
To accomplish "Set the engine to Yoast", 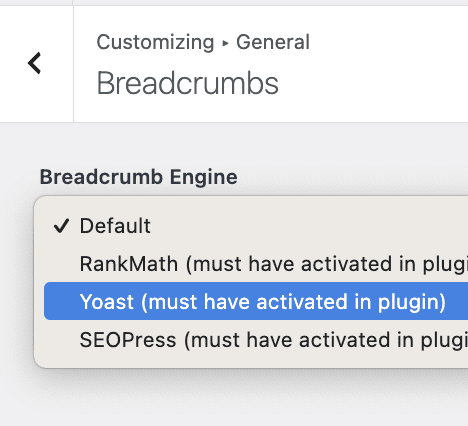I will click(x=256, y=301).
